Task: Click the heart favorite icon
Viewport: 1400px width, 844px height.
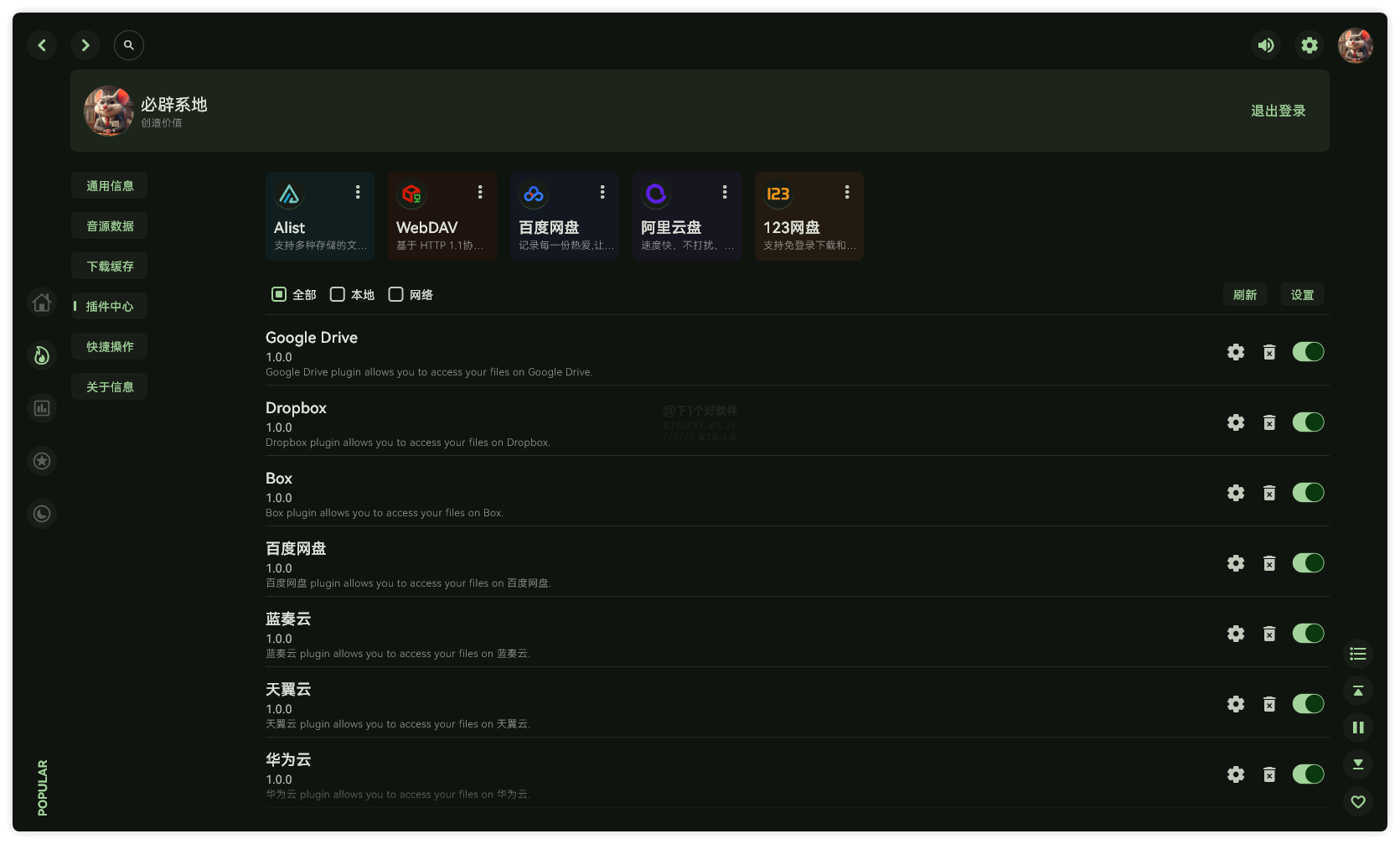Action: pyautogui.click(x=1358, y=801)
